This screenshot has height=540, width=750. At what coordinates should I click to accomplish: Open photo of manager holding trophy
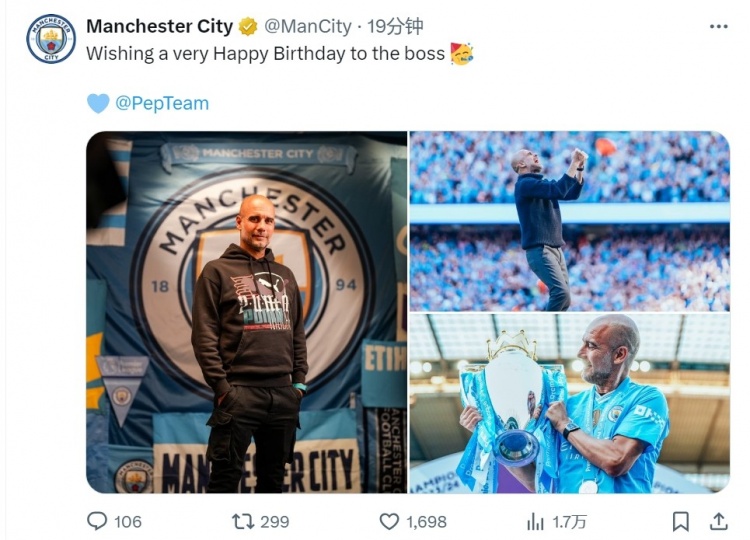pos(569,403)
